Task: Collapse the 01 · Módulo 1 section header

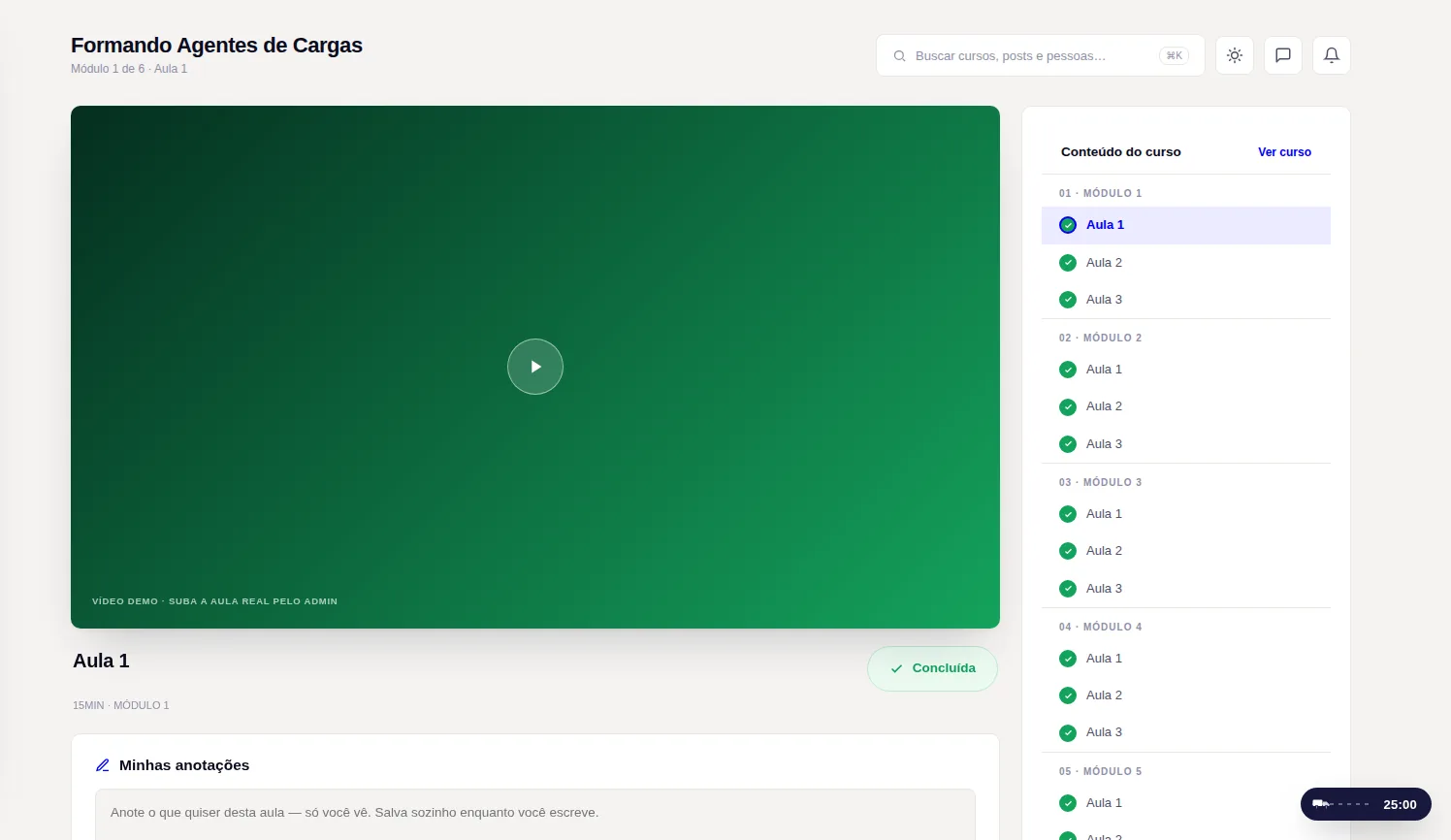Action: tap(1186, 193)
